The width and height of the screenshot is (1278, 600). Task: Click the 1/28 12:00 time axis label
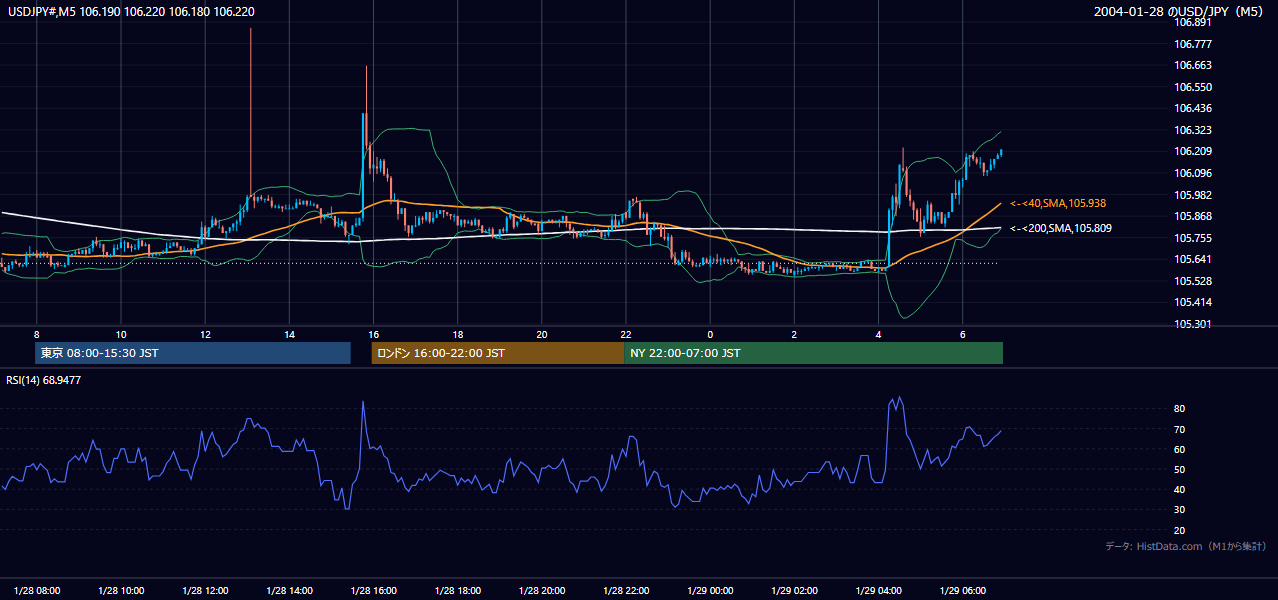[205, 591]
